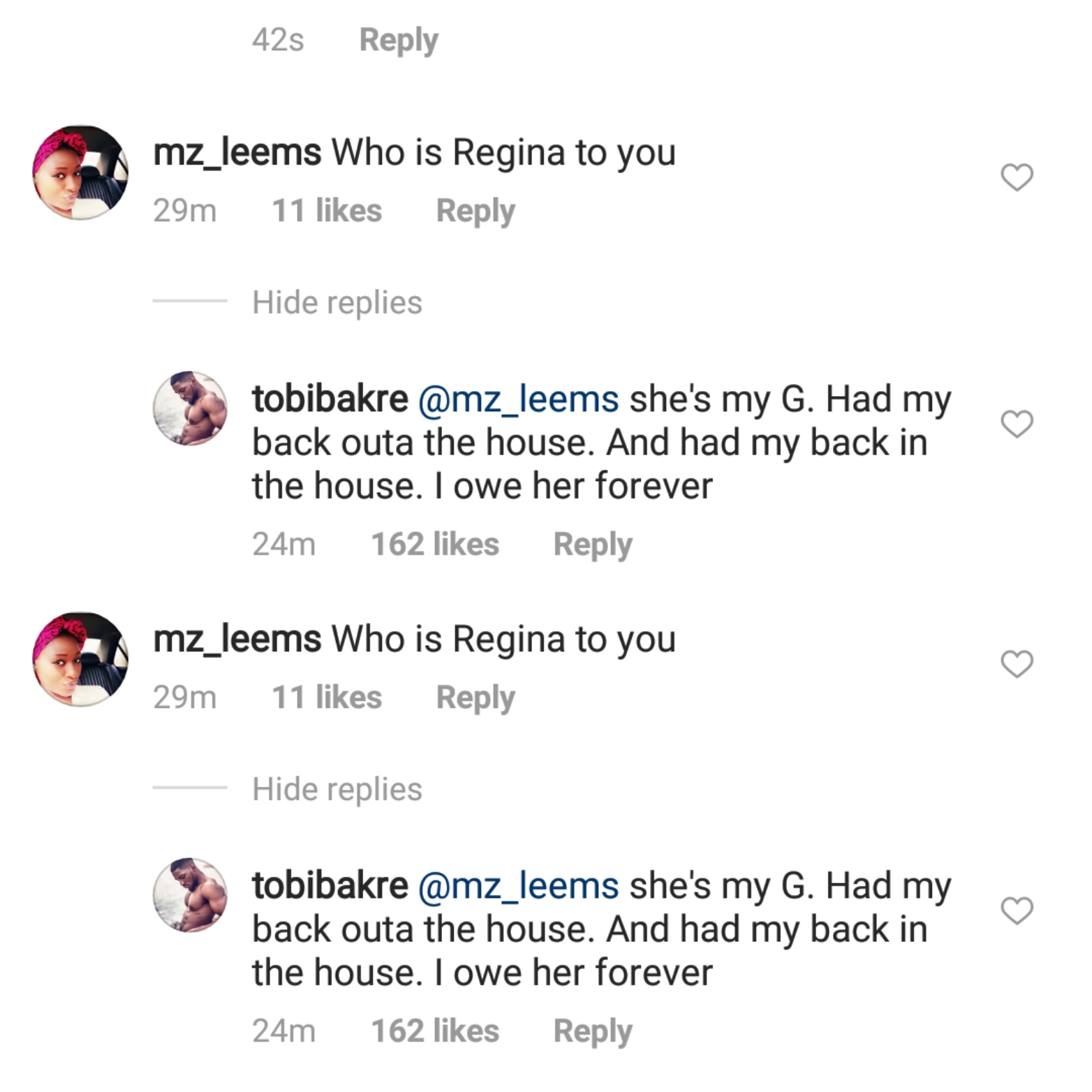
Task: Open the @mz_leems mention in the first tobibakre reply
Action: point(518,399)
